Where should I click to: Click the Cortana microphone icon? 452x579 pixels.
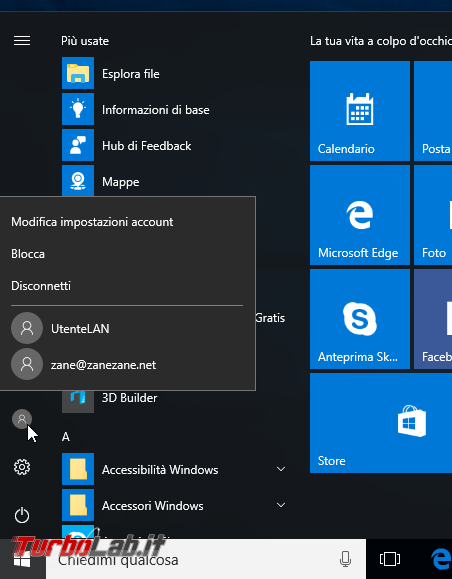[345, 559]
